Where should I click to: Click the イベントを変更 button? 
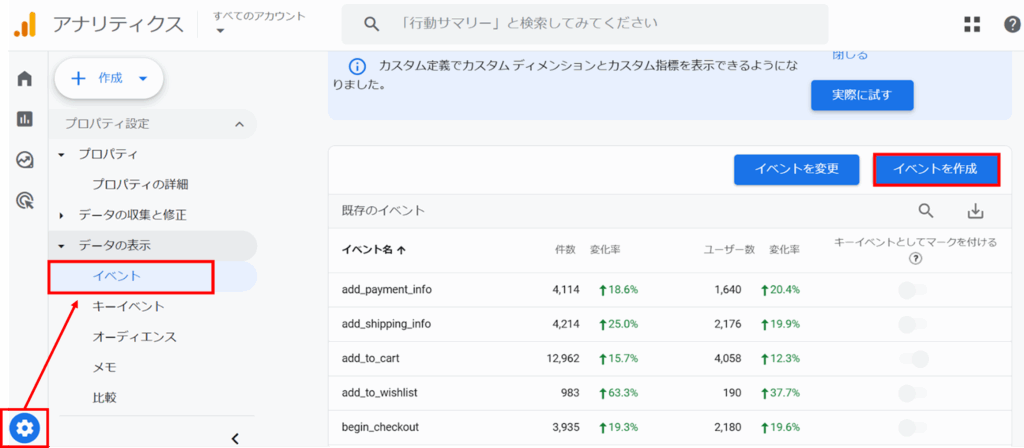(x=796, y=169)
